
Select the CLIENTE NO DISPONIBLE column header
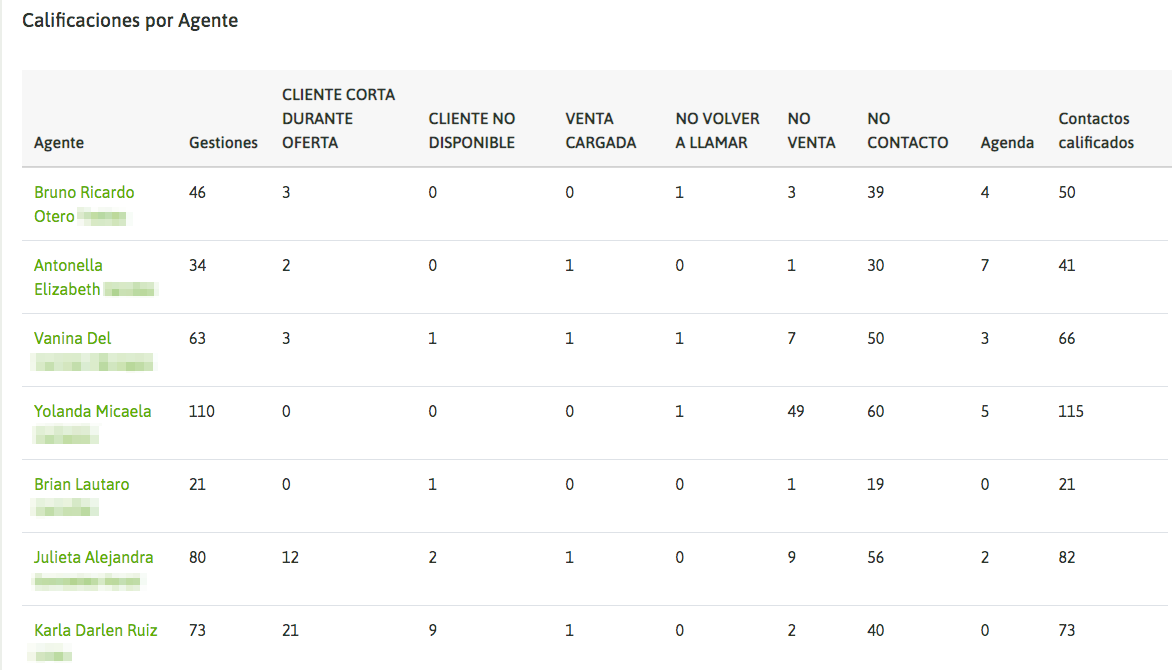[x=472, y=131]
